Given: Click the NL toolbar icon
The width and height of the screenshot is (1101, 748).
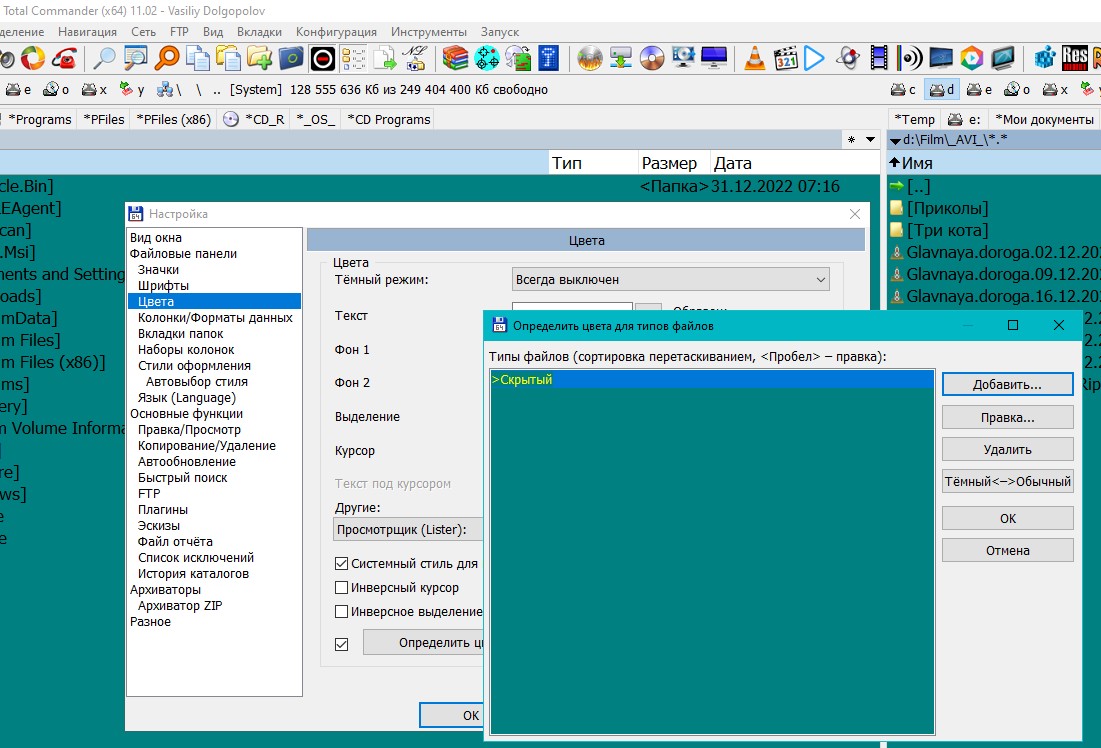Looking at the screenshot, I should point(415,58).
